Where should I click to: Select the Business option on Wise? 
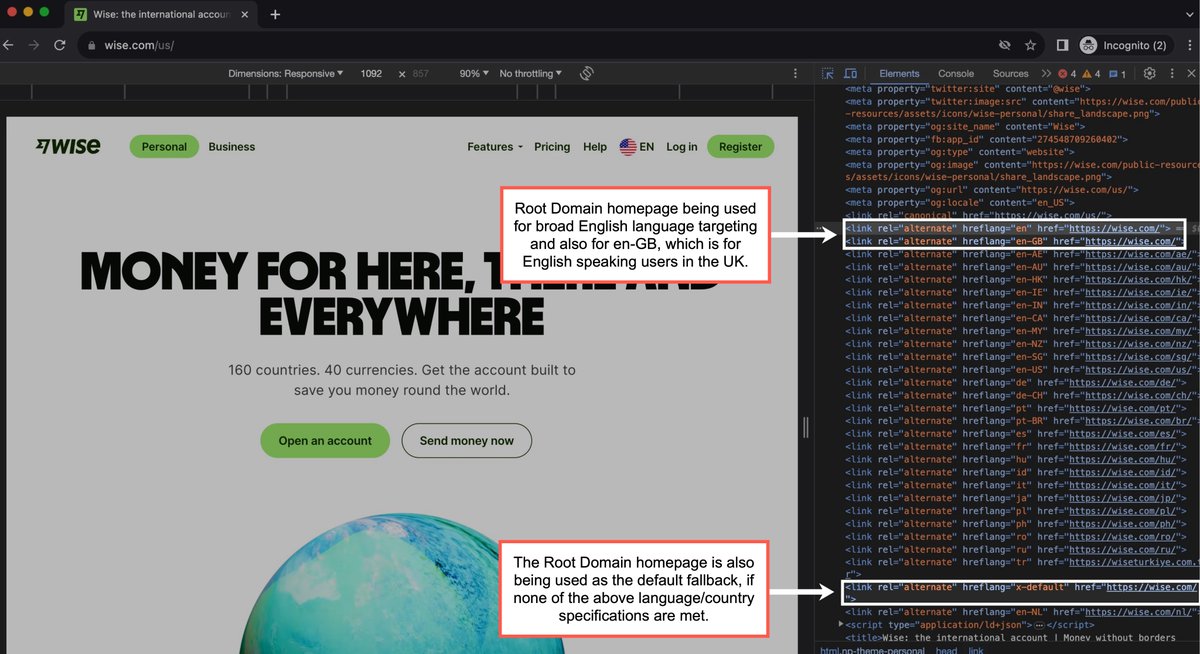[x=232, y=147]
